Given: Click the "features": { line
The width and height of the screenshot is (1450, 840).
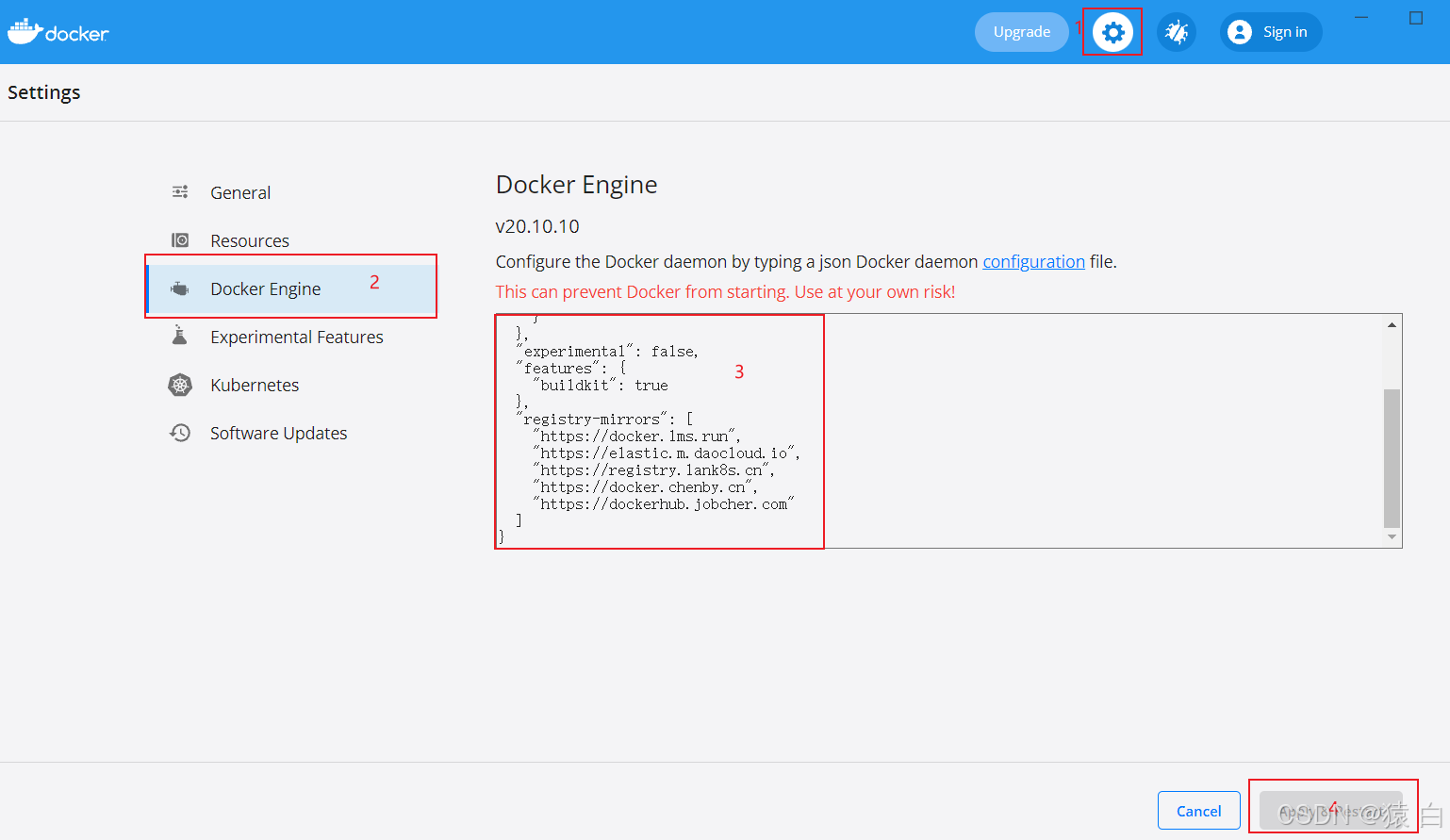Looking at the screenshot, I should click(x=570, y=368).
